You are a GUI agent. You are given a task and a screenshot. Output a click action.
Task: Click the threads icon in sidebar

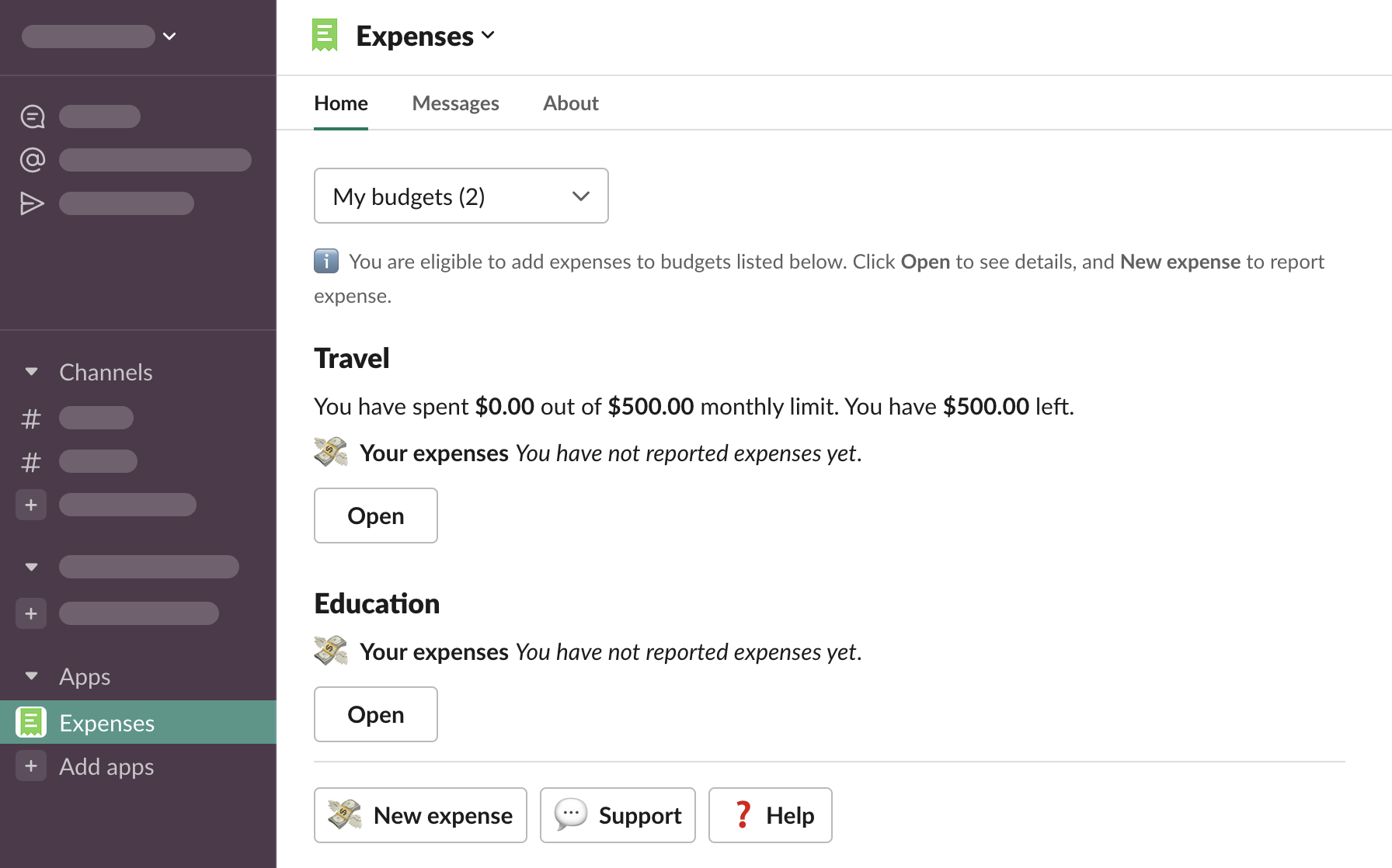tap(32, 116)
